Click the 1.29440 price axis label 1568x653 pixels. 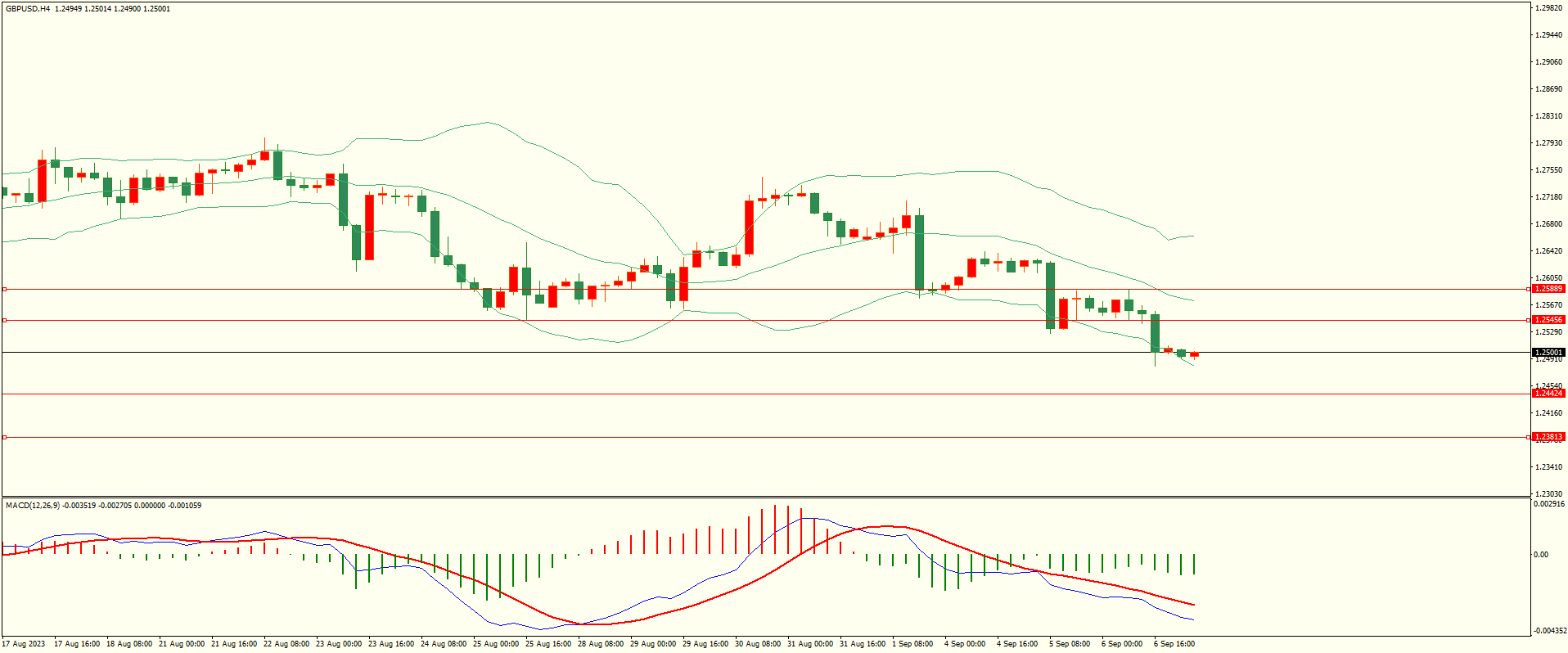(1549, 34)
